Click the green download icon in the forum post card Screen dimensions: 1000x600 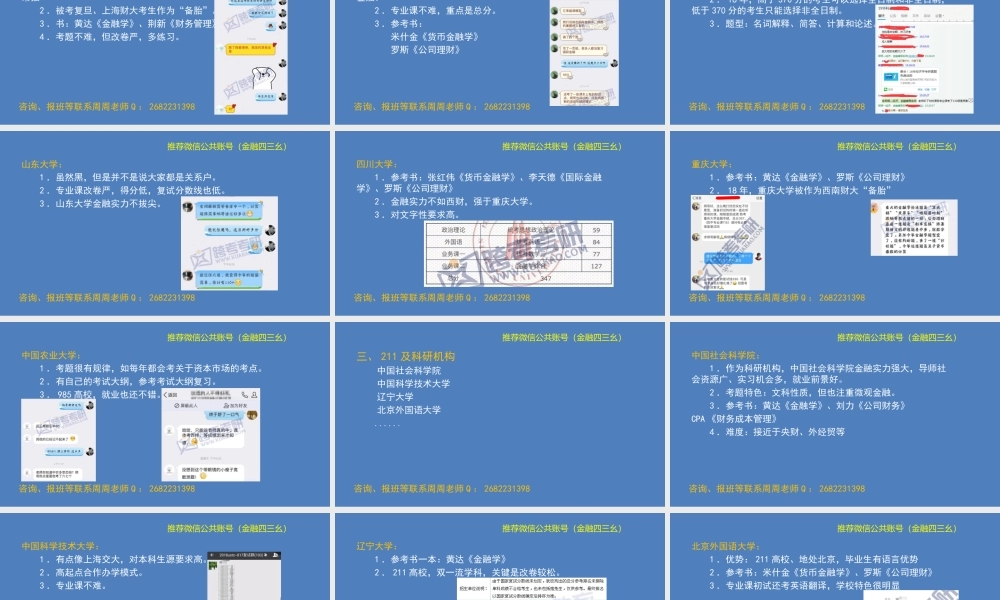coord(885,89)
